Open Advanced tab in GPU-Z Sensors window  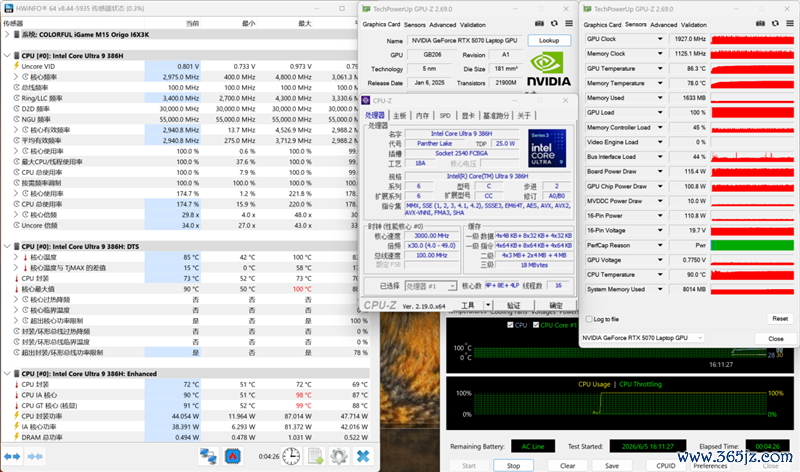pos(663,24)
